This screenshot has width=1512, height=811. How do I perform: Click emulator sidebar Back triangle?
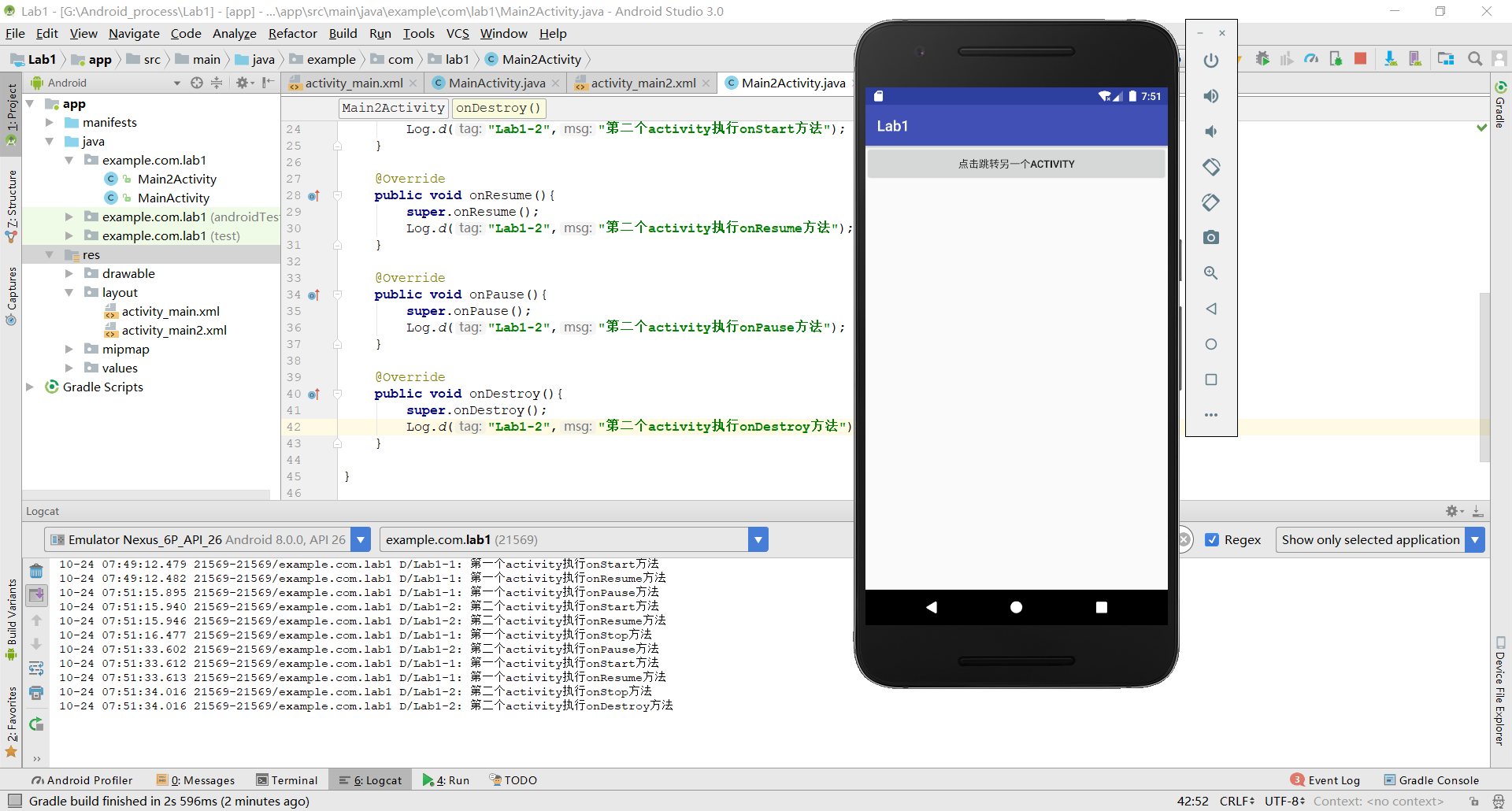click(1211, 309)
